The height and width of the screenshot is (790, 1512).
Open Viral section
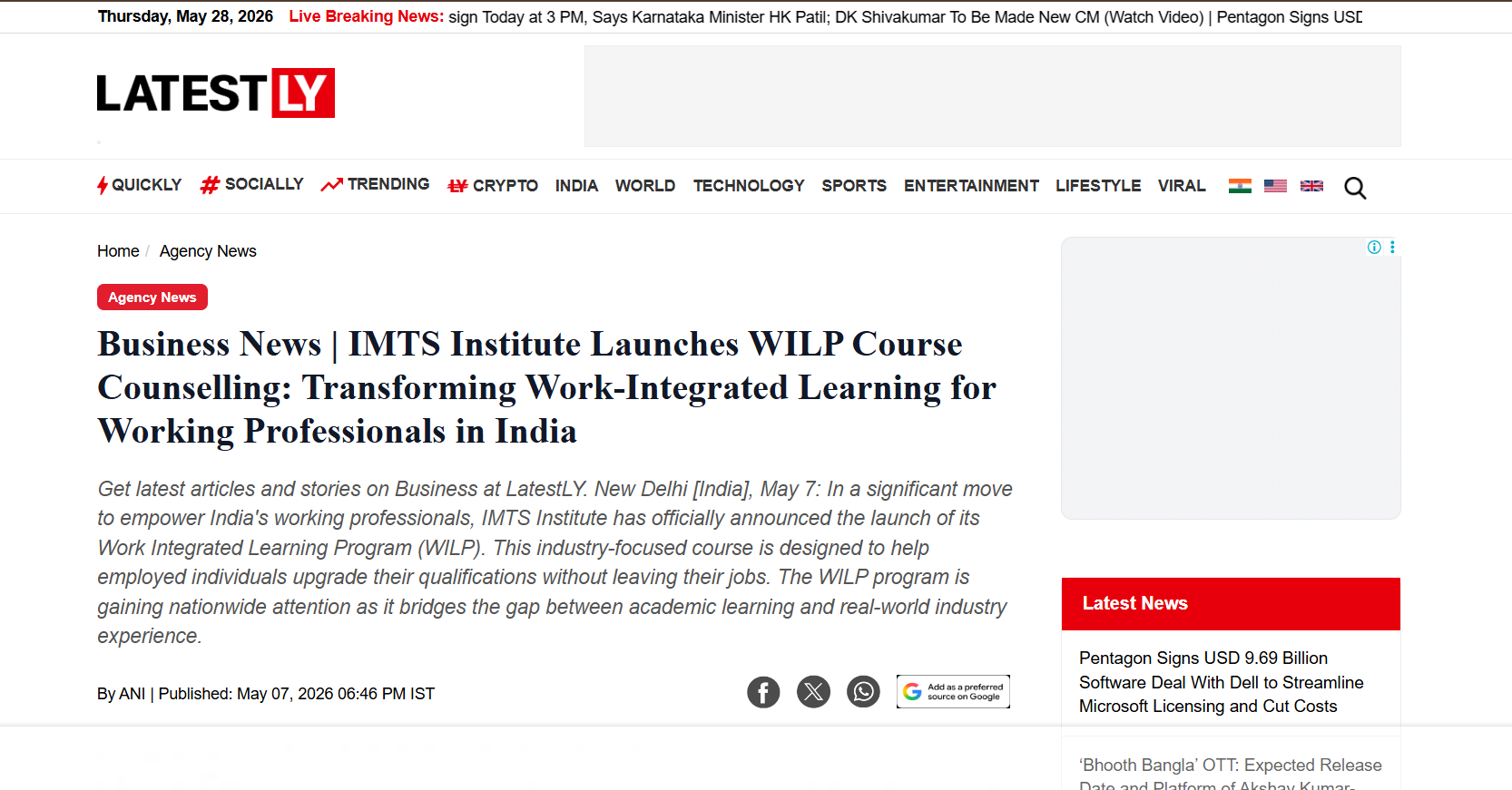(x=1182, y=186)
